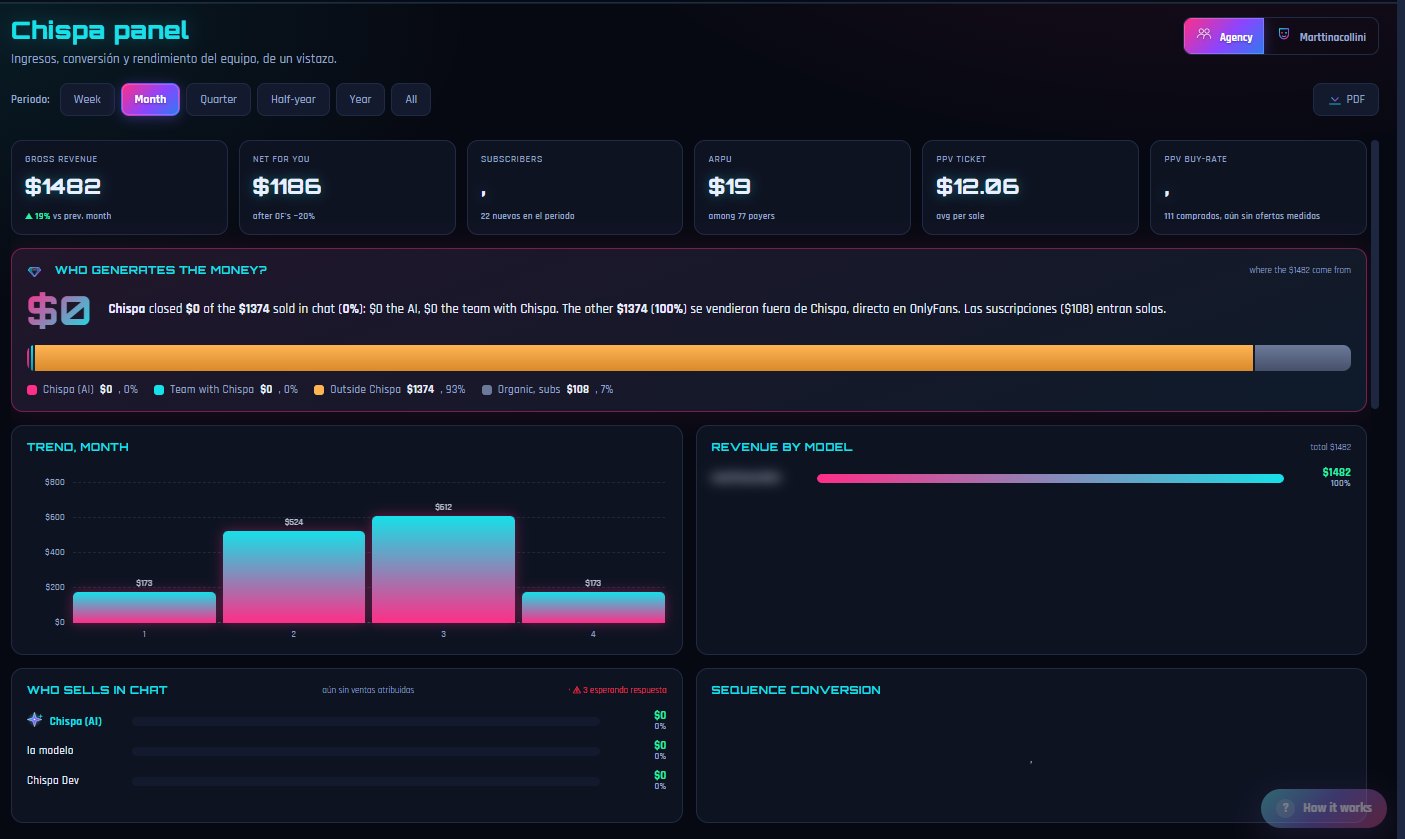Select the Month period filter

[x=150, y=99]
